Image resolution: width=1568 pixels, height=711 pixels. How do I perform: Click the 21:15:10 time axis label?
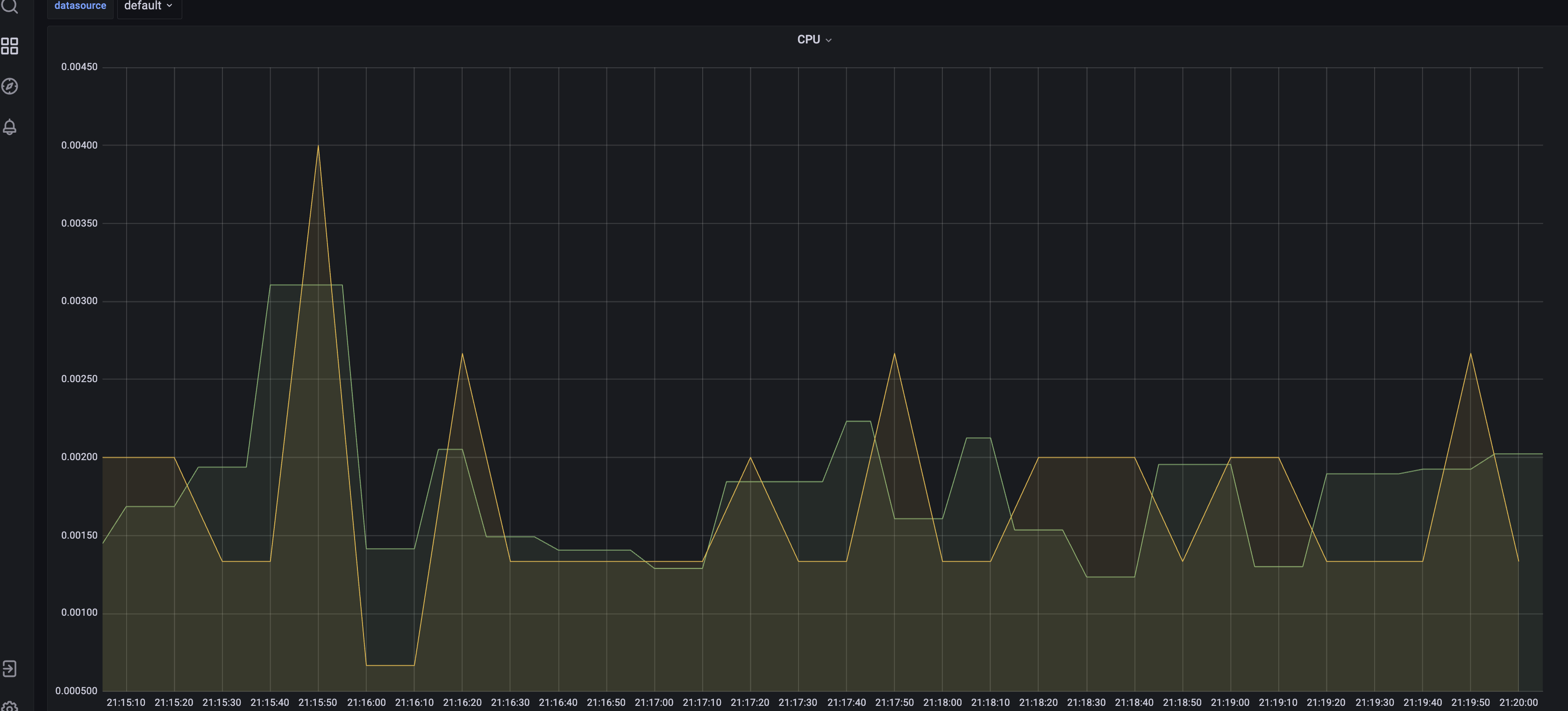126,703
